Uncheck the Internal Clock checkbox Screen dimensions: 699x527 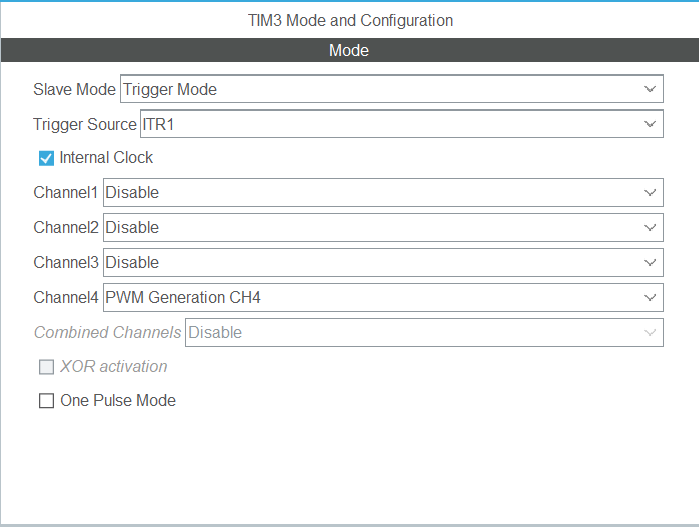click(x=46, y=158)
